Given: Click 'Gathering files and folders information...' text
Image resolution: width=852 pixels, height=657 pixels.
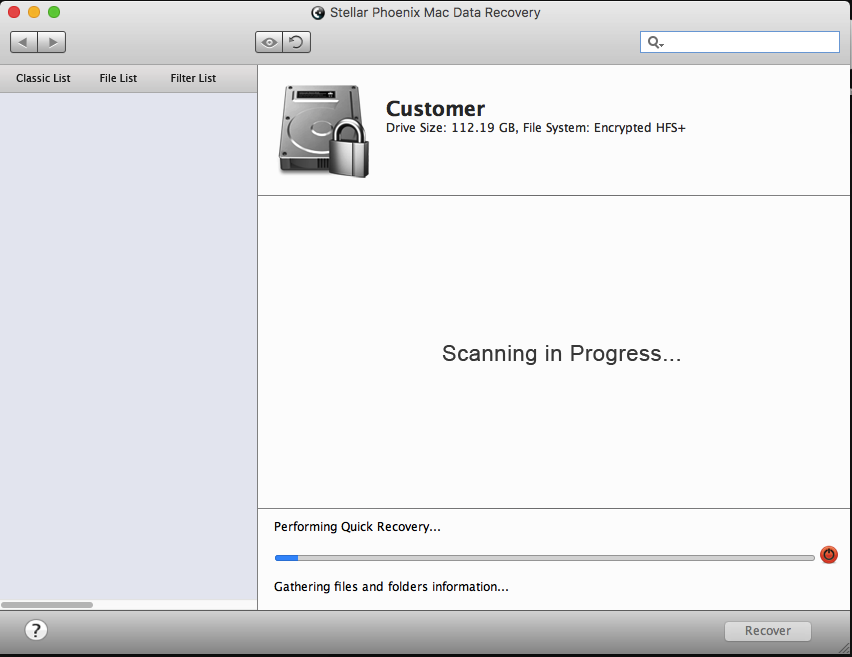Looking at the screenshot, I should pos(391,587).
